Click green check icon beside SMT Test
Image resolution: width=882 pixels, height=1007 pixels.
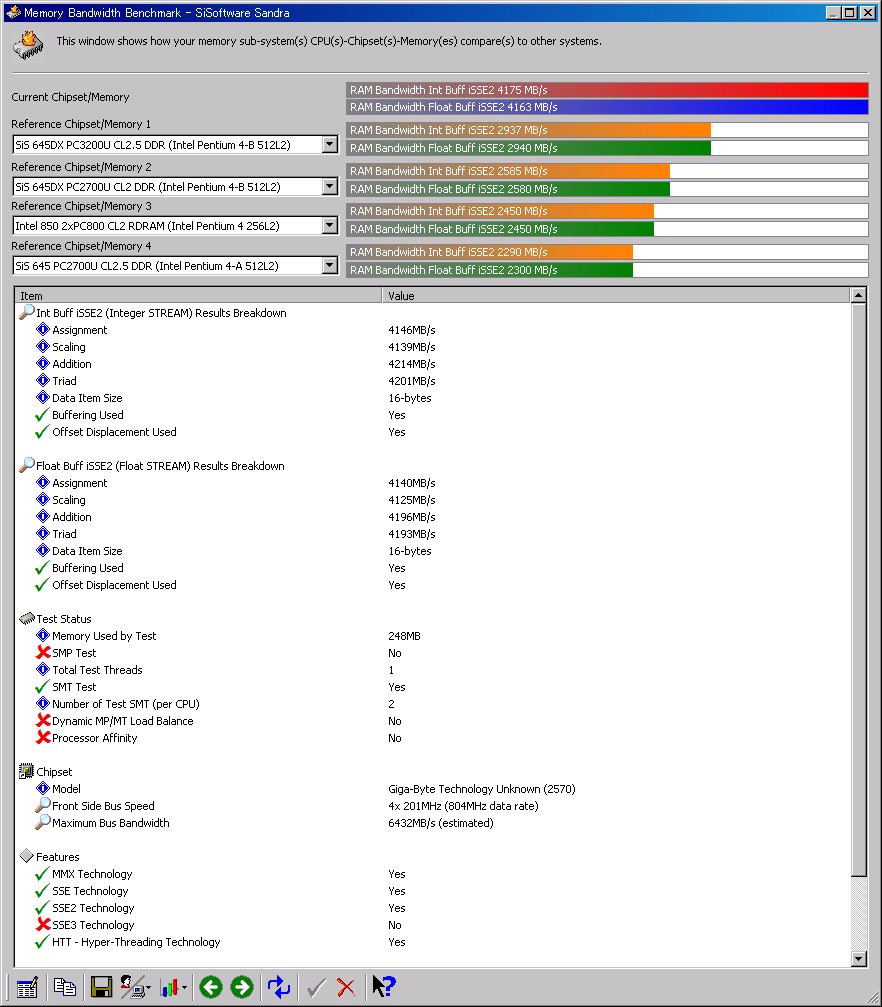pos(42,687)
